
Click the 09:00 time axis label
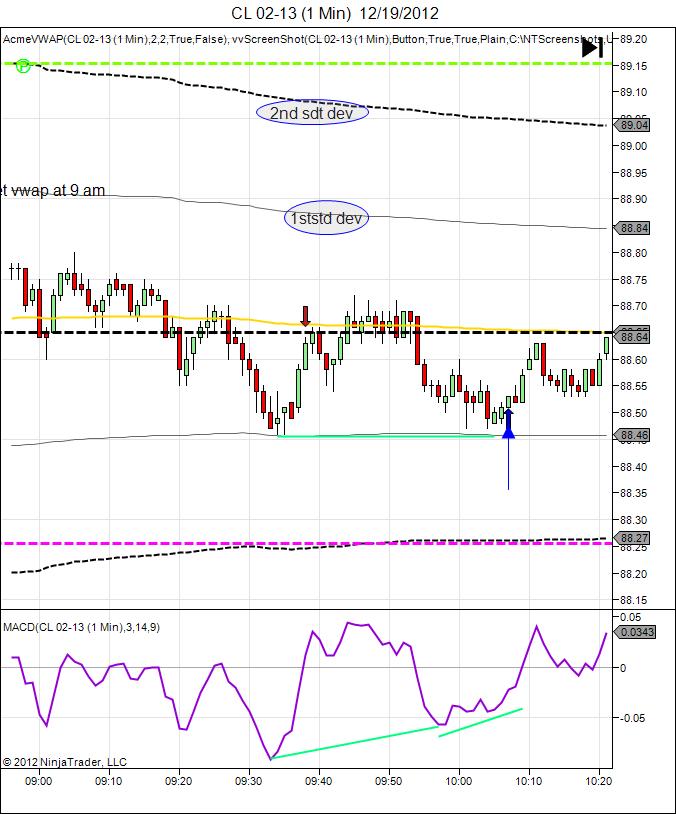coord(38,781)
